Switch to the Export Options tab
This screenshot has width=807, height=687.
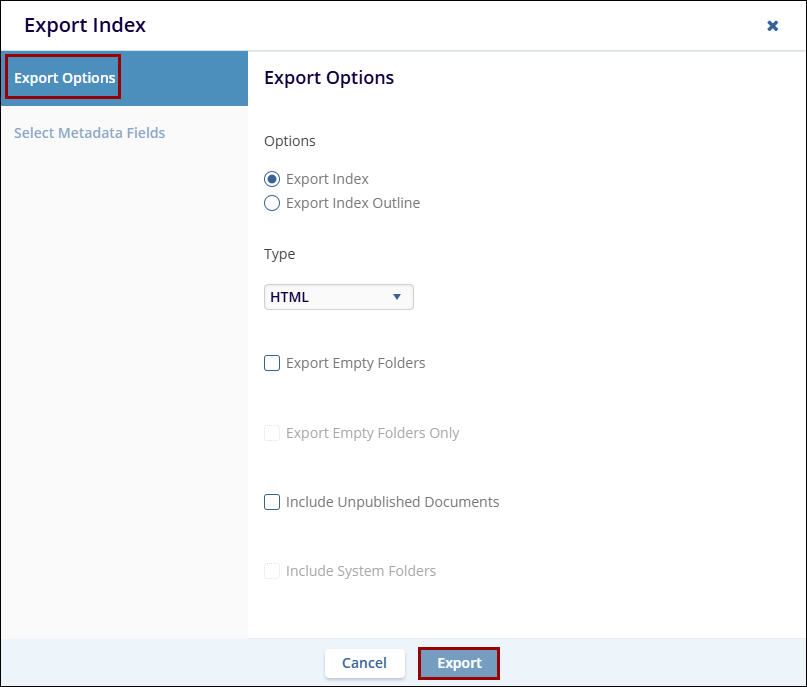tap(65, 78)
